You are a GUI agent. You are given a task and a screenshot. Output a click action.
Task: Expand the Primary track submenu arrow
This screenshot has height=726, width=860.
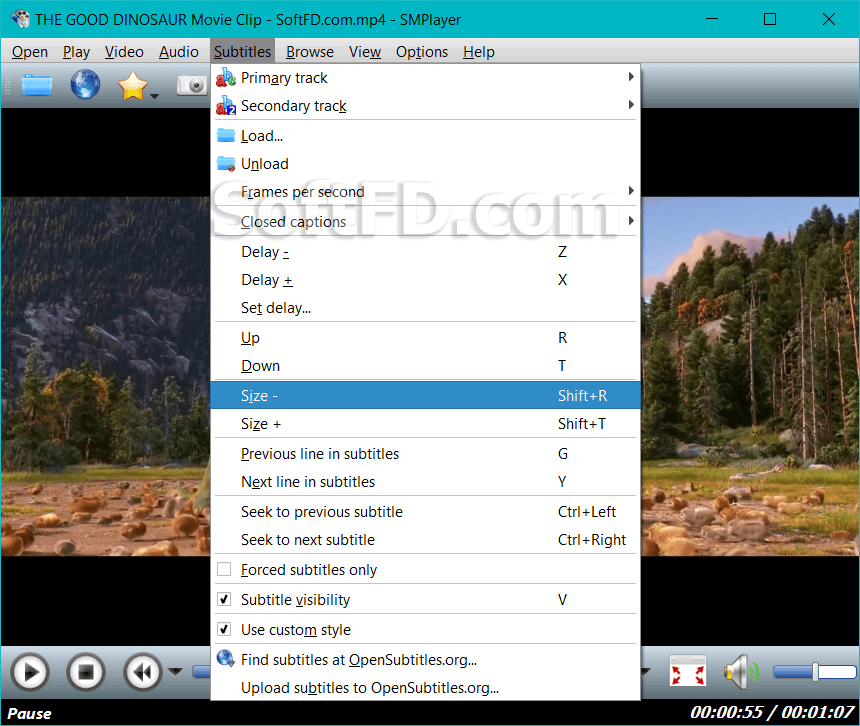coord(631,77)
